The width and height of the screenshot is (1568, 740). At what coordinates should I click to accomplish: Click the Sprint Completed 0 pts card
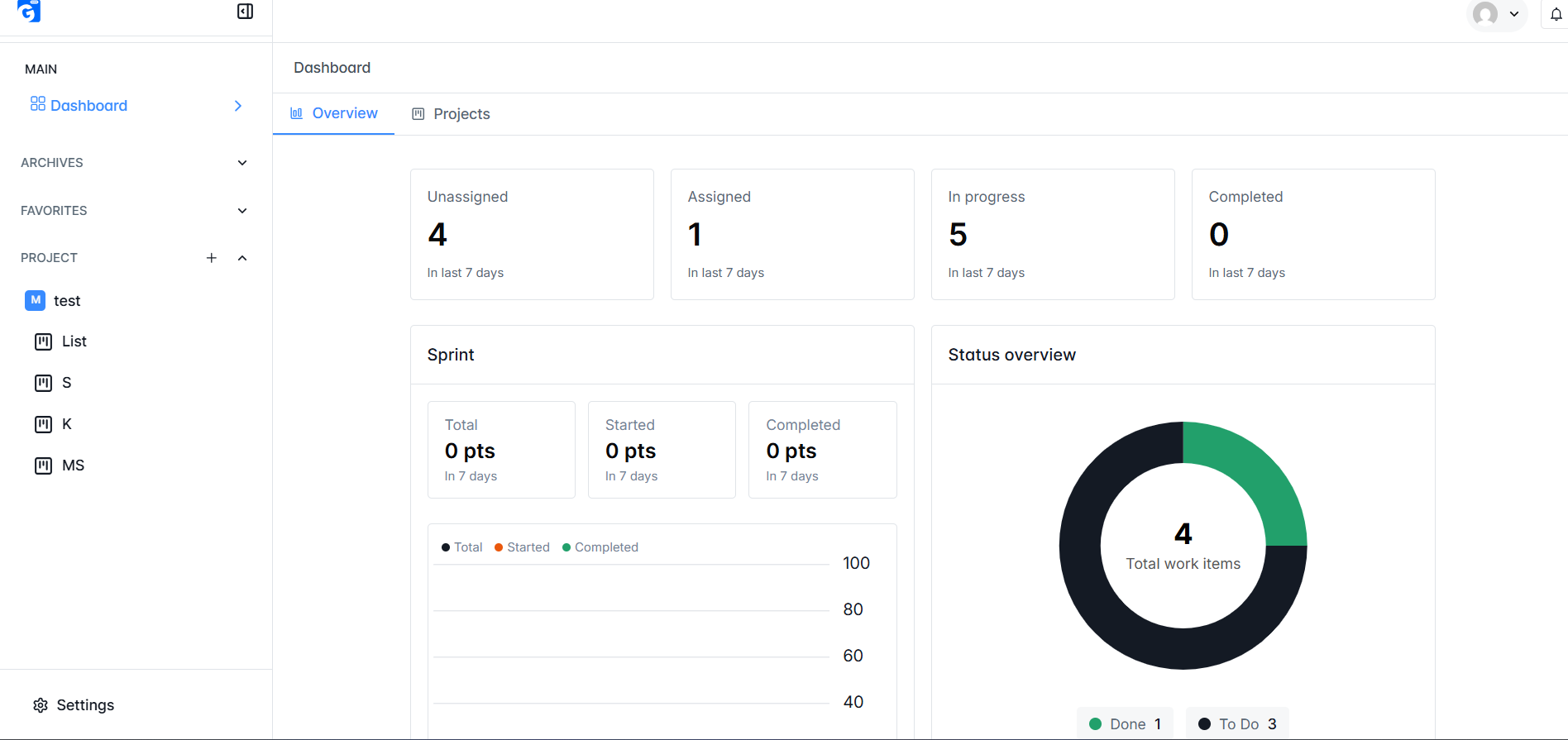click(x=823, y=450)
